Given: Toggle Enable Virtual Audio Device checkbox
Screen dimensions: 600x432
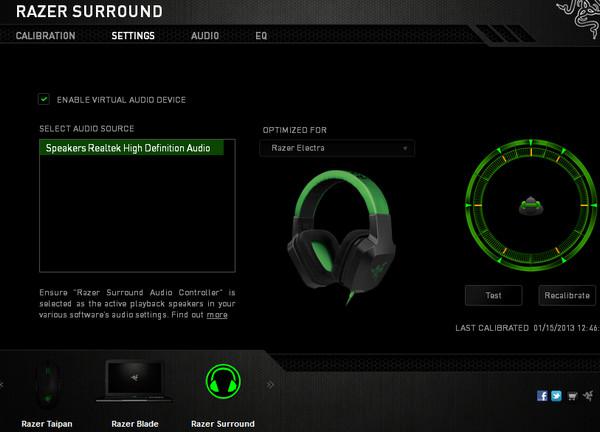Looking at the screenshot, I should 44,99.
